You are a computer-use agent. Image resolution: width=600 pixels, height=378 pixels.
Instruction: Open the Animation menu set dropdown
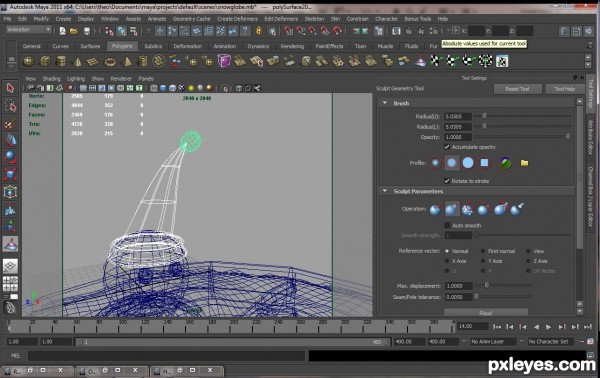tap(29, 29)
